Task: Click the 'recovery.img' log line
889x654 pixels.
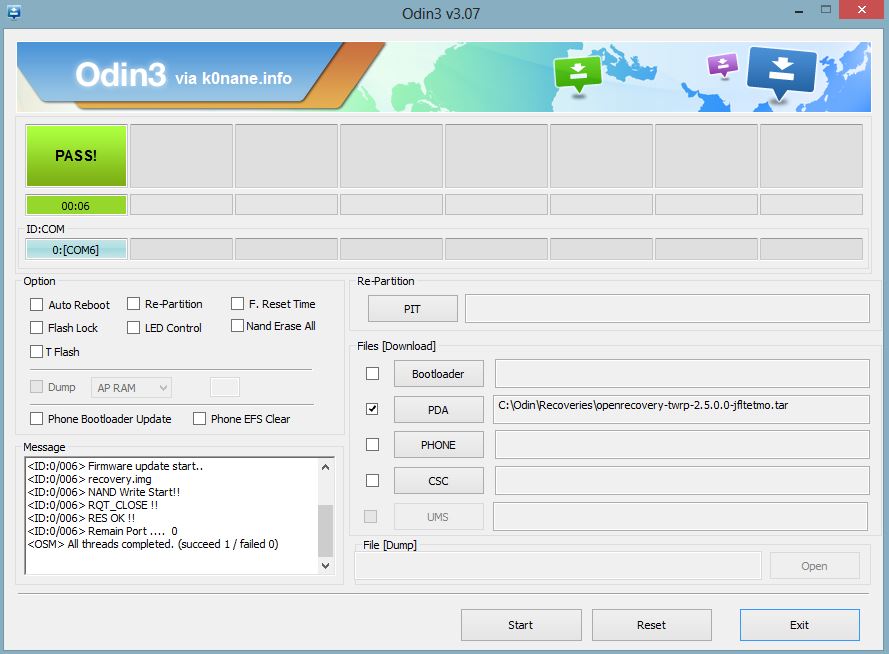Action: coord(90,479)
